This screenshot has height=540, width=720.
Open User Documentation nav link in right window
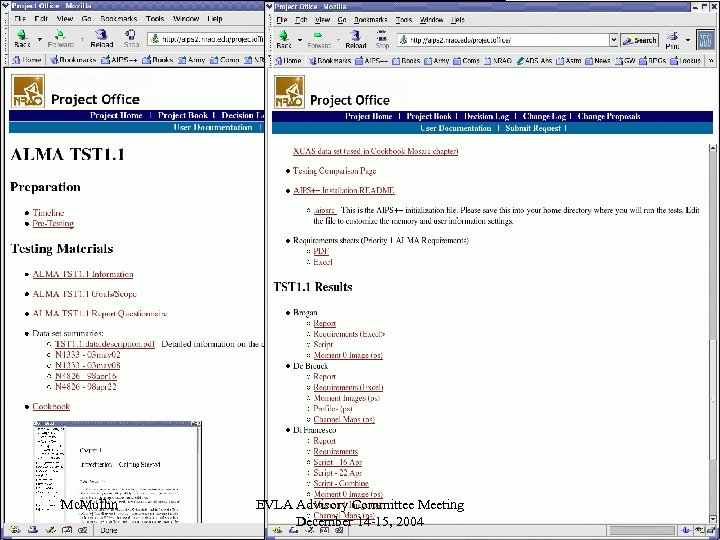pos(456,128)
